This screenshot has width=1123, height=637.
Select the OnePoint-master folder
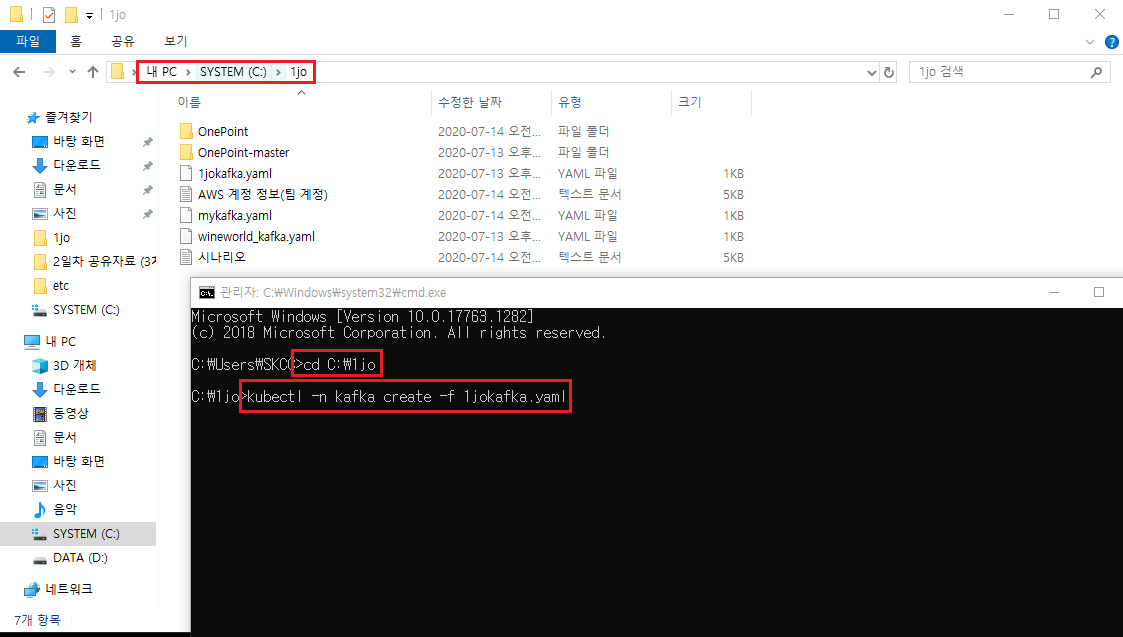[244, 152]
